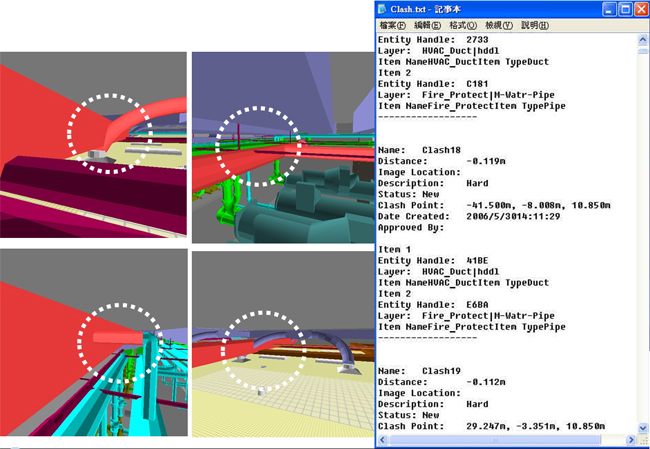Click the text 'Name: Clash19'
The image size is (650, 449).
pyautogui.click(x=419, y=371)
